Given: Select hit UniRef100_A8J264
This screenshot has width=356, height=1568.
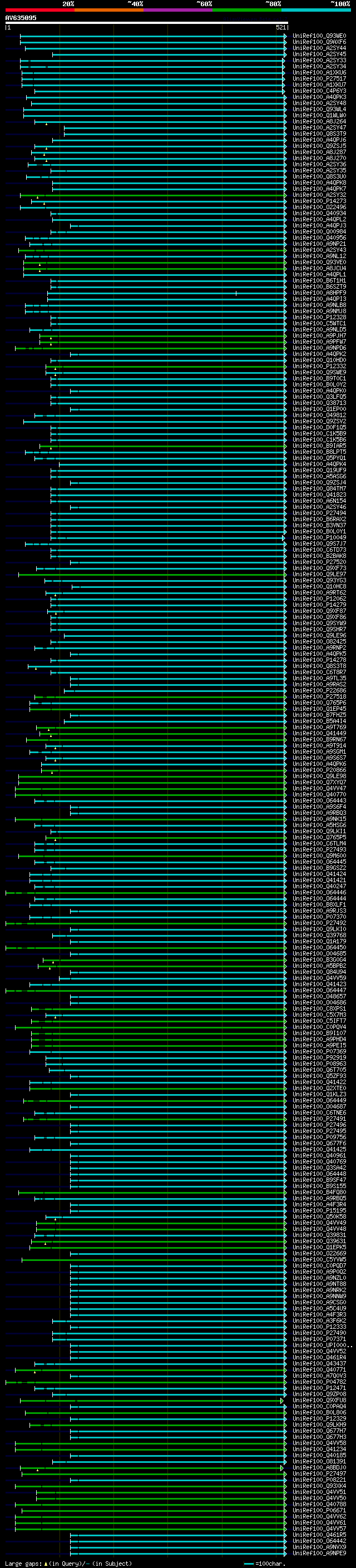Looking at the screenshot, I should tap(319, 122).
